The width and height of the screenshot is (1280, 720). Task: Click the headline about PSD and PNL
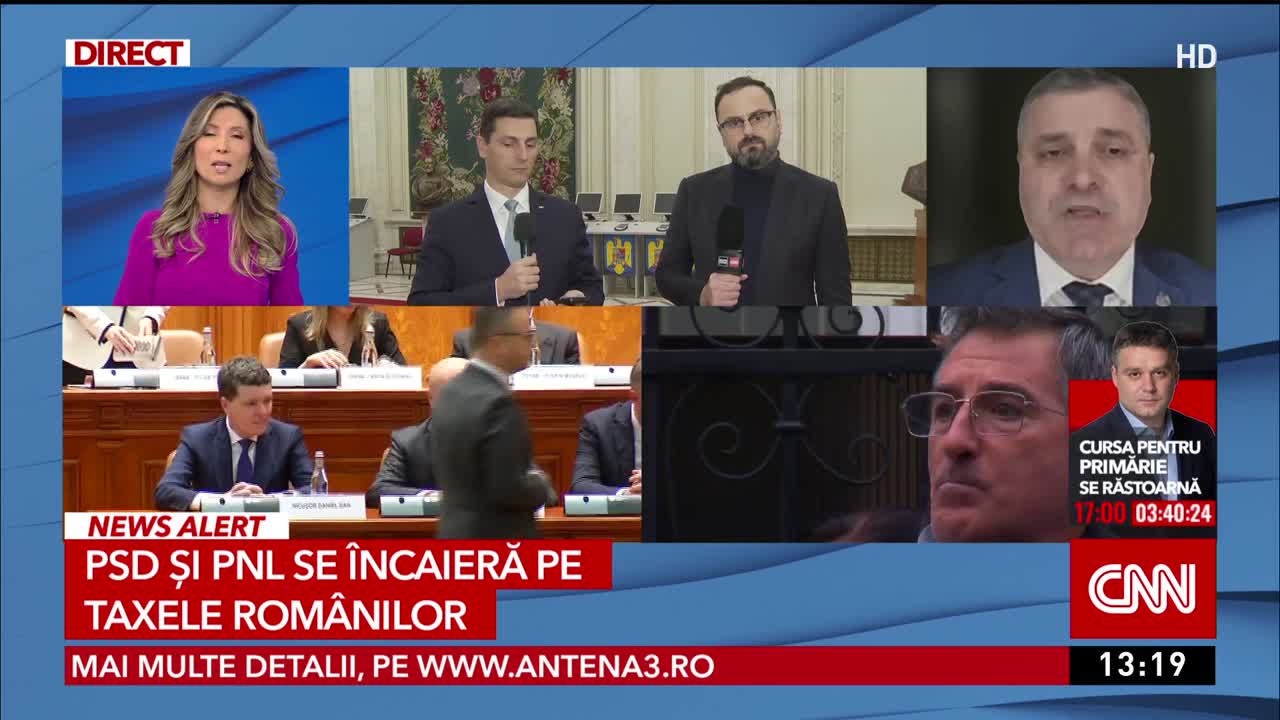pos(335,590)
